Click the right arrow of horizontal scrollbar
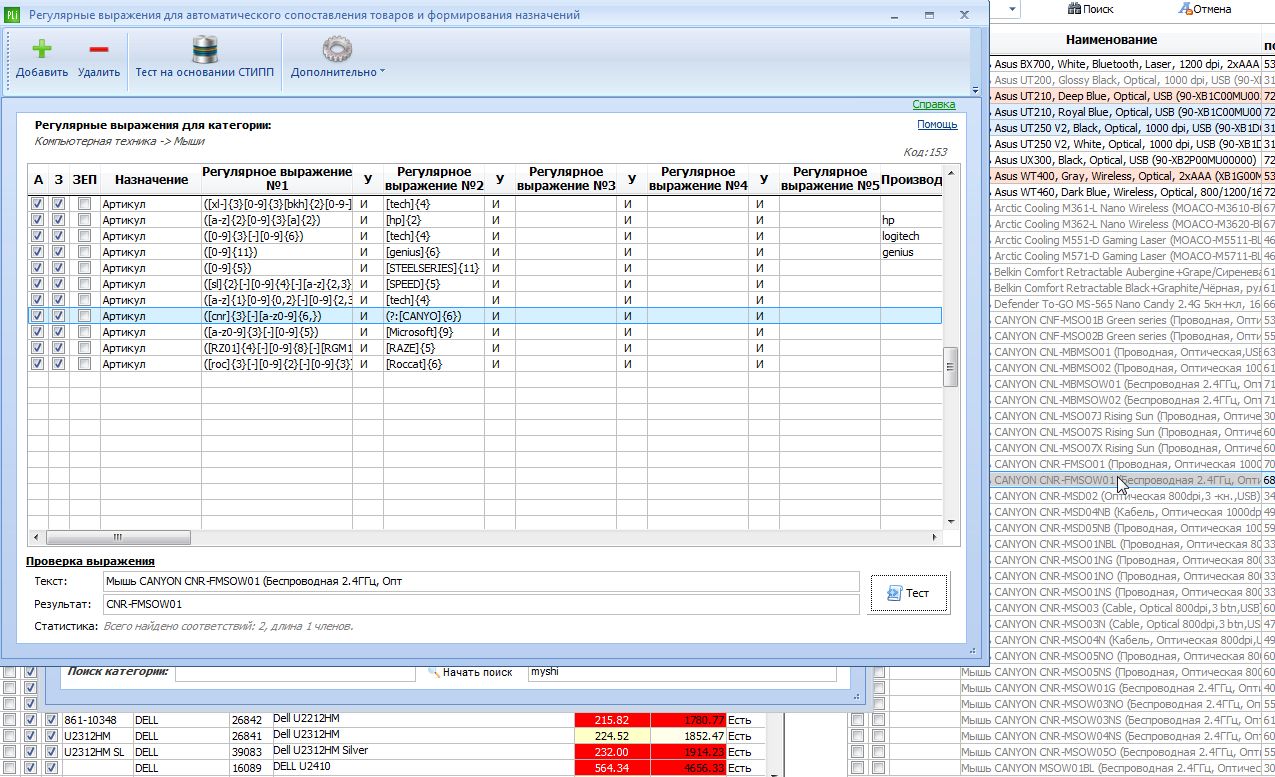This screenshot has height=777, width=1275. pyautogui.click(x=935, y=537)
